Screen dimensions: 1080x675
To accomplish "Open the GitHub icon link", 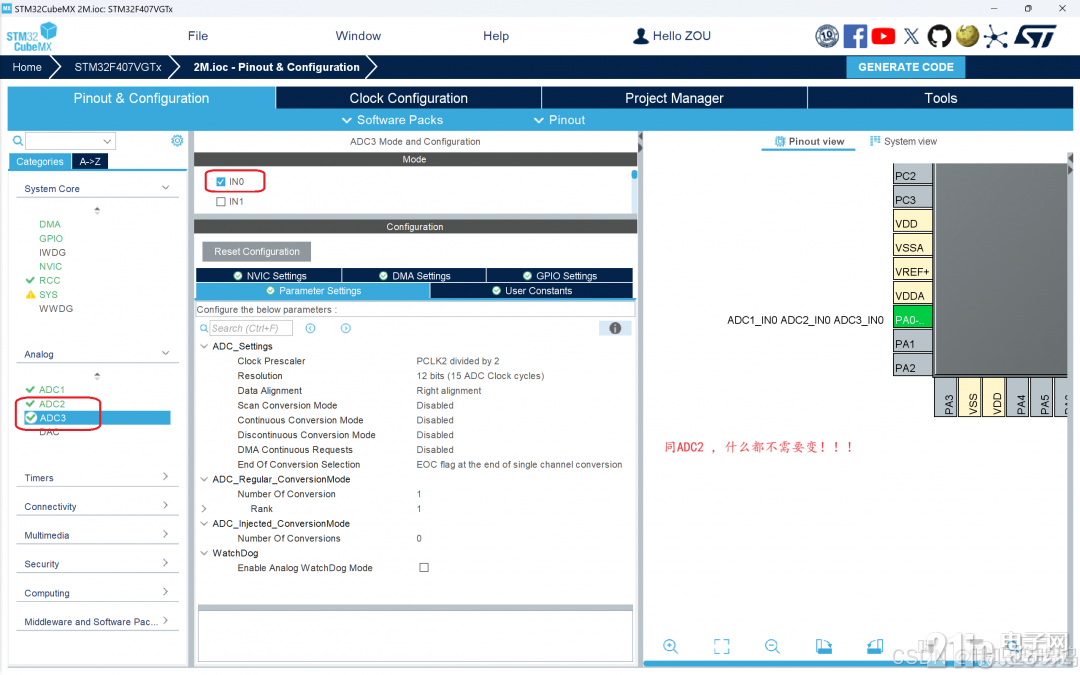I will click(x=939, y=36).
